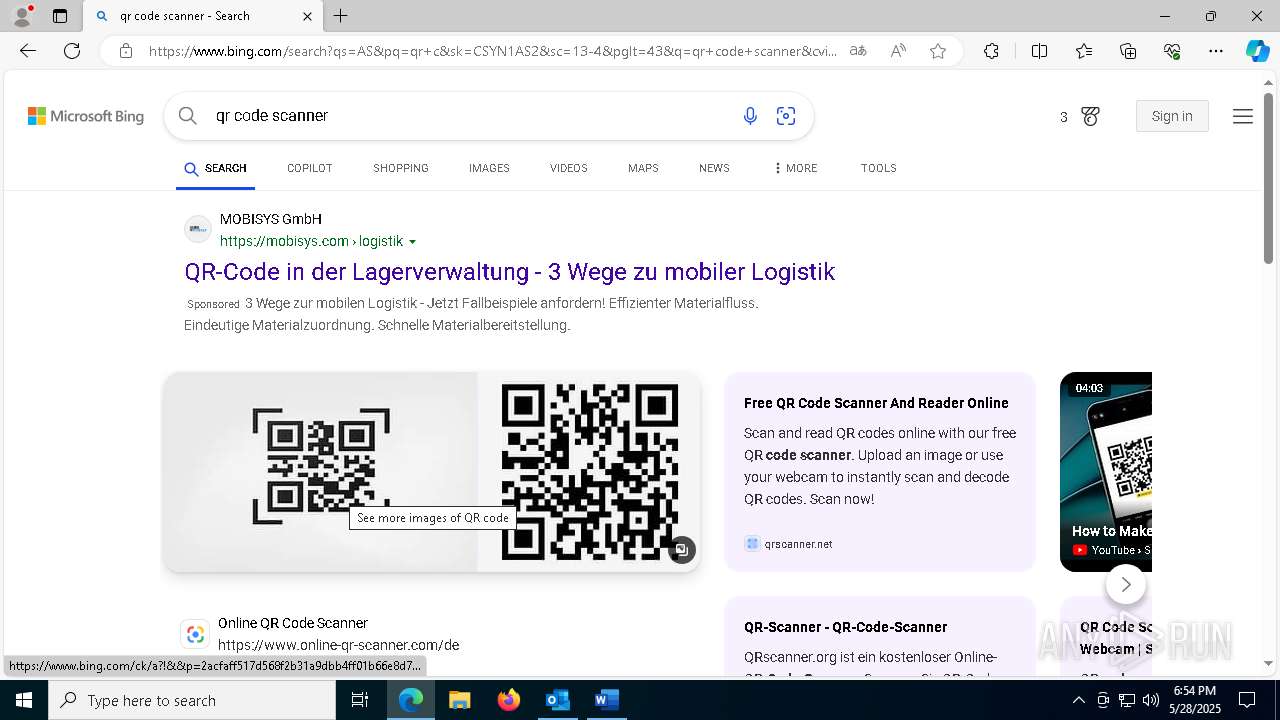
Task: Show next cards with carousel arrow
Action: [x=1126, y=585]
